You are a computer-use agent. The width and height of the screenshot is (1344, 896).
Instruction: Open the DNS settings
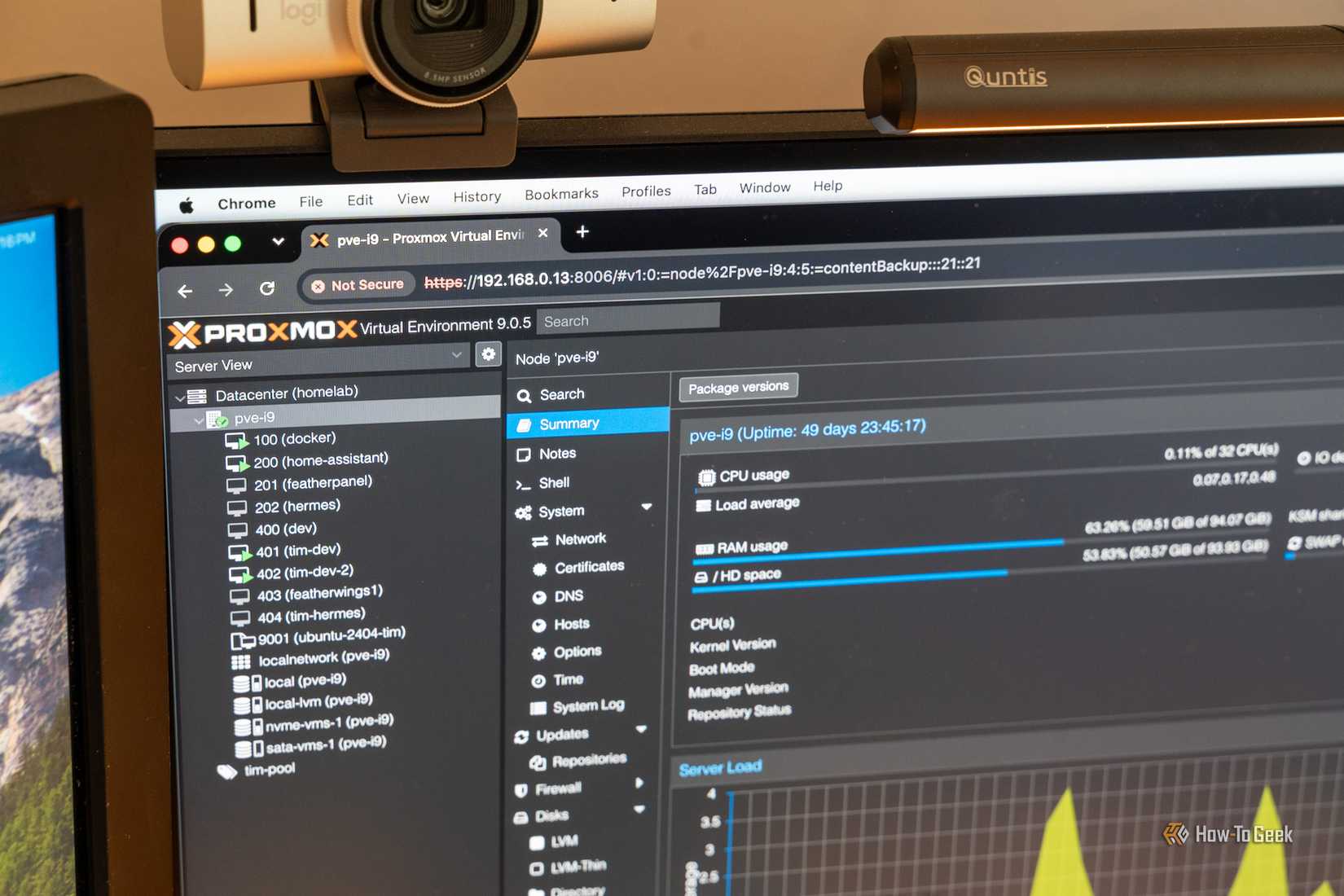click(x=557, y=596)
